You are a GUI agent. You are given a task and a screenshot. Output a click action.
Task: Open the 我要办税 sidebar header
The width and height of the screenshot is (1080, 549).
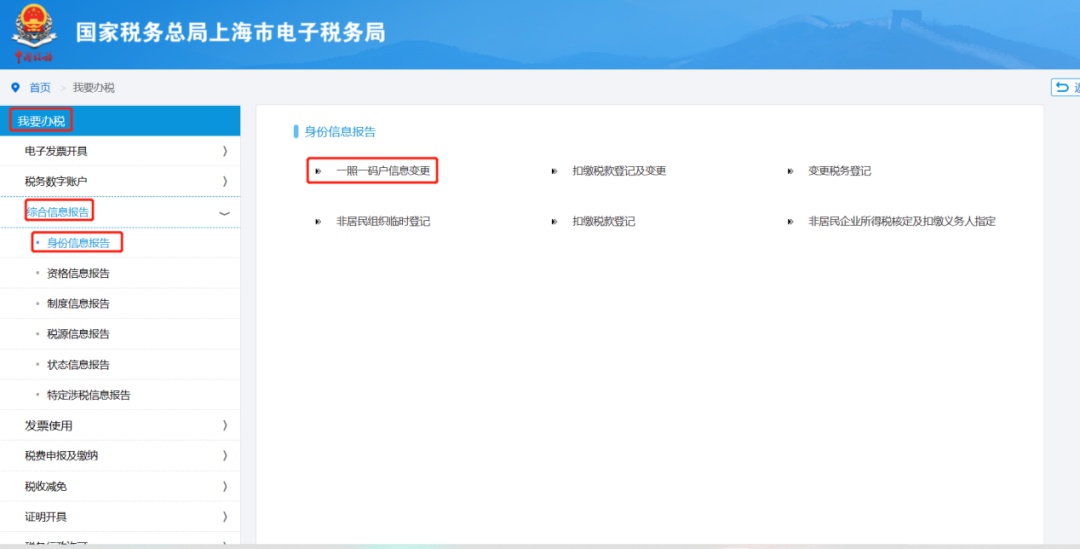(x=42, y=121)
